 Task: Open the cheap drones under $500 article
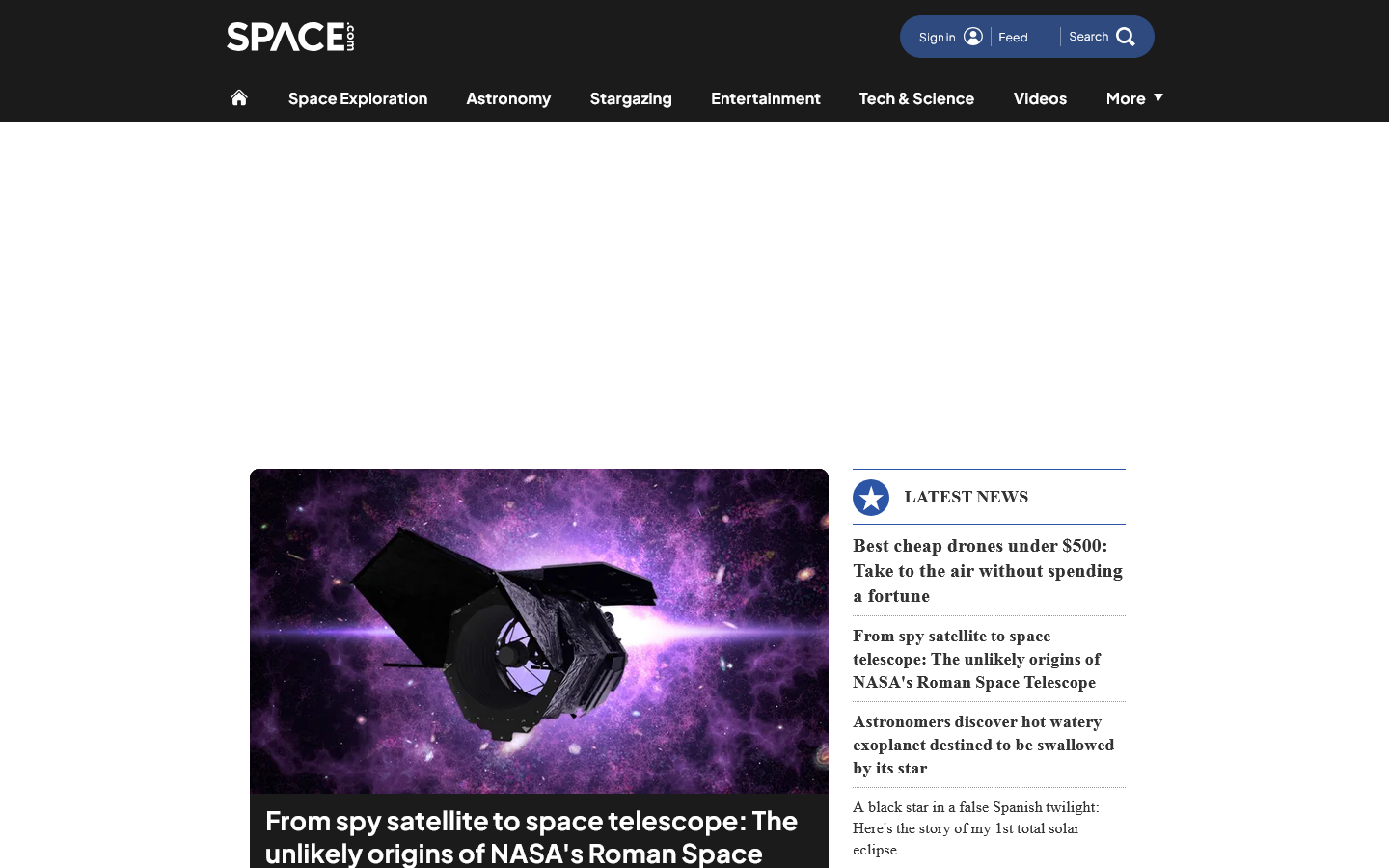[x=988, y=571]
